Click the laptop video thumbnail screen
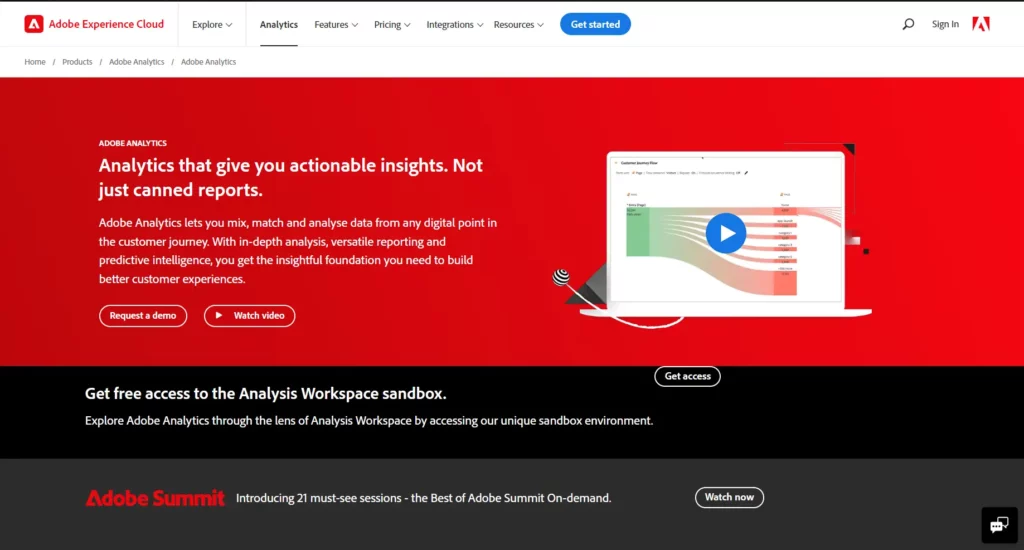1024x550 pixels. pyautogui.click(x=726, y=227)
